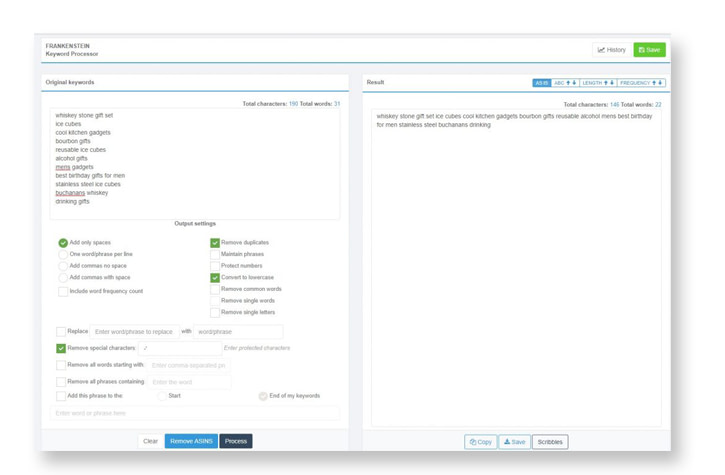Open History from the header
The width and height of the screenshot is (725, 475).
tap(611, 50)
